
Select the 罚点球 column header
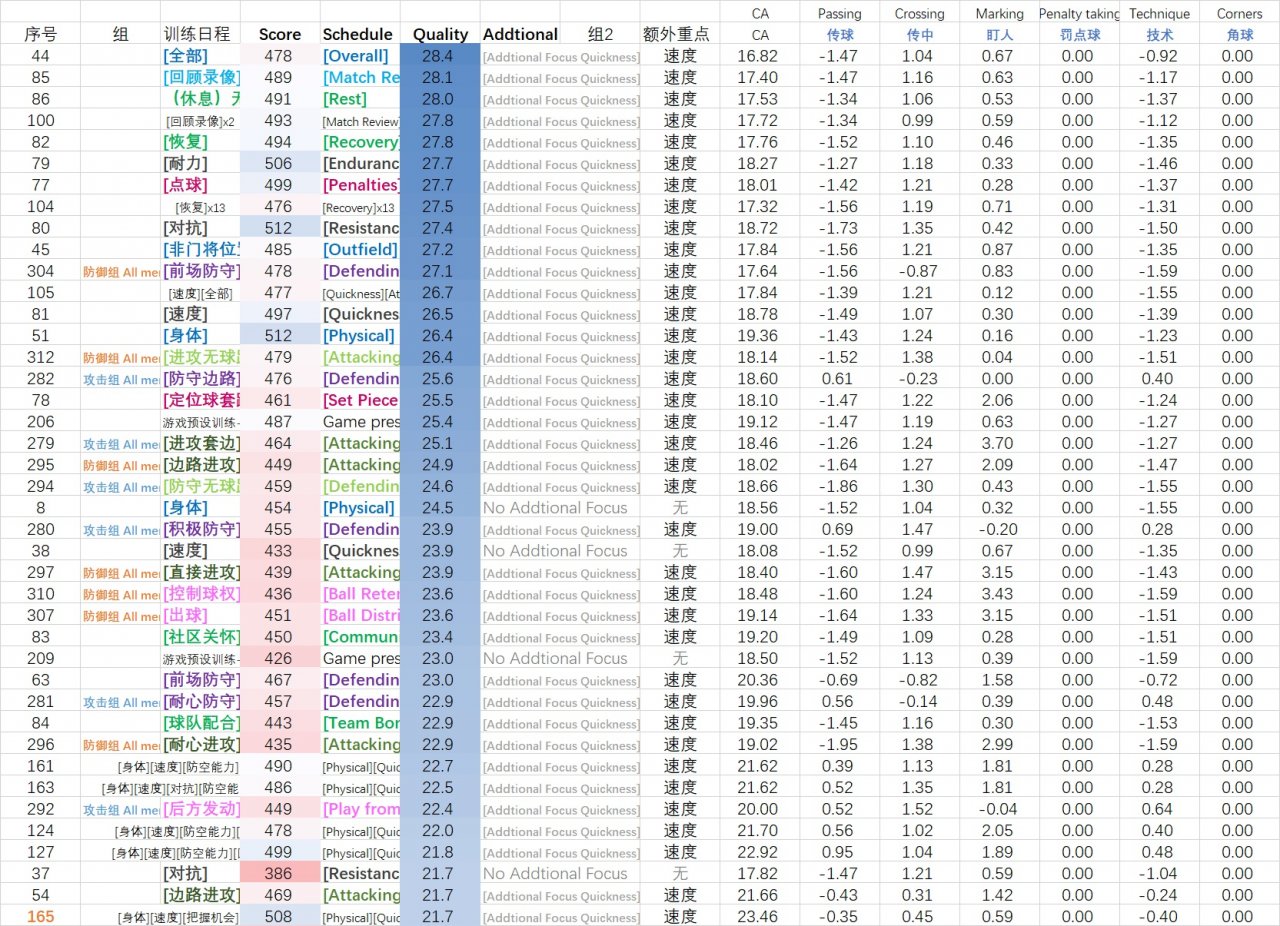(x=1079, y=35)
